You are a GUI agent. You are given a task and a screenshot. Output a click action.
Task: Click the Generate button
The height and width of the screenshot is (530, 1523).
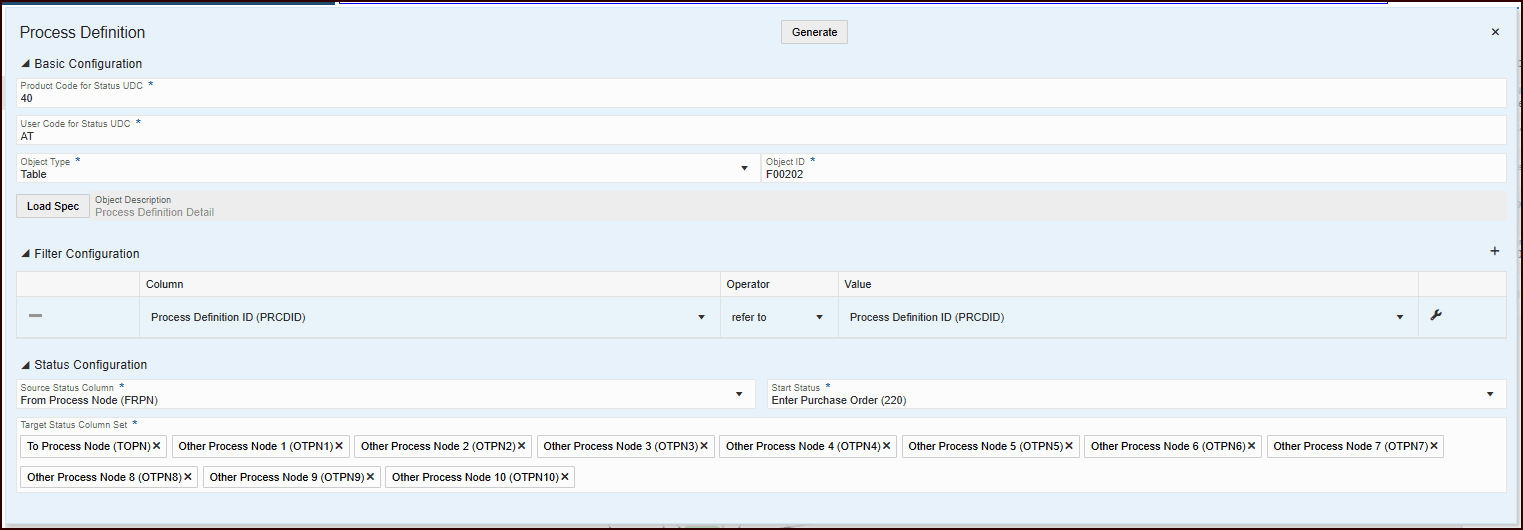click(x=814, y=32)
